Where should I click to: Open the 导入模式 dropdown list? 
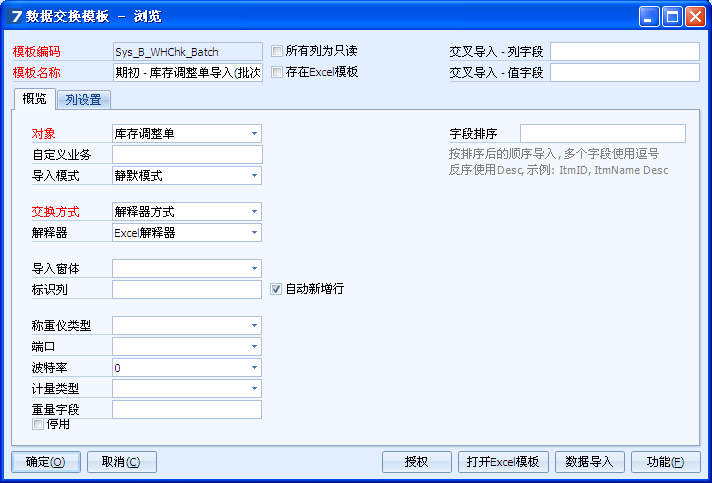tap(254, 176)
